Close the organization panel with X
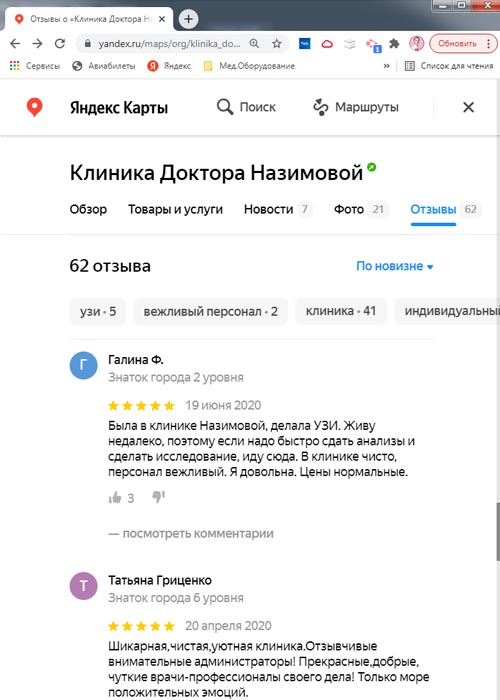The height and width of the screenshot is (700, 500). [x=468, y=107]
